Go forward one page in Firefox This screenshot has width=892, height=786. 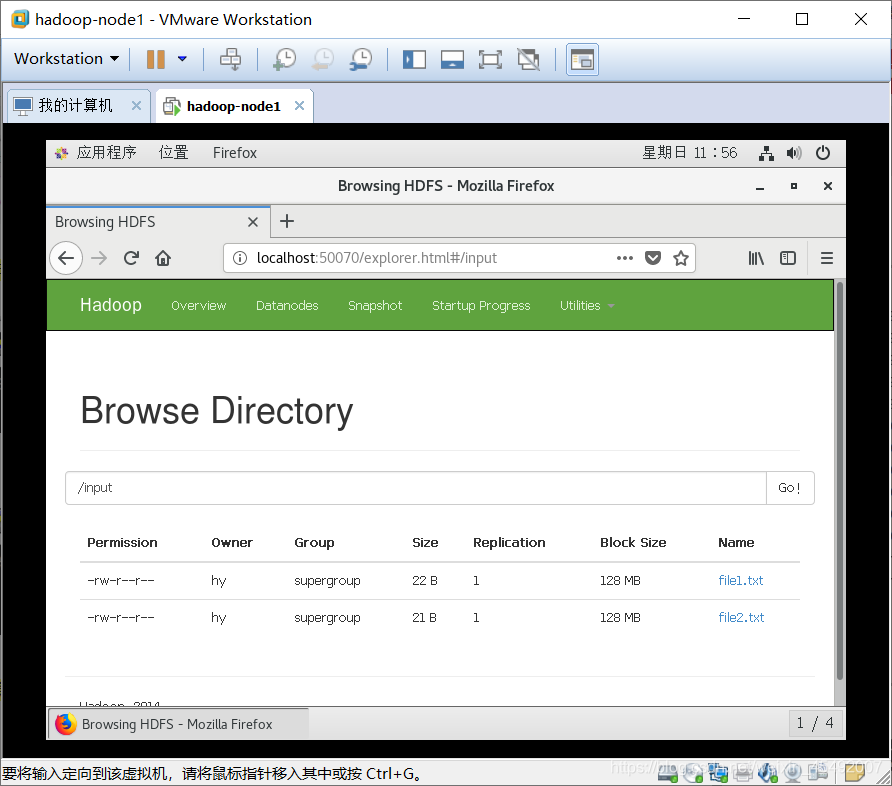click(99, 258)
